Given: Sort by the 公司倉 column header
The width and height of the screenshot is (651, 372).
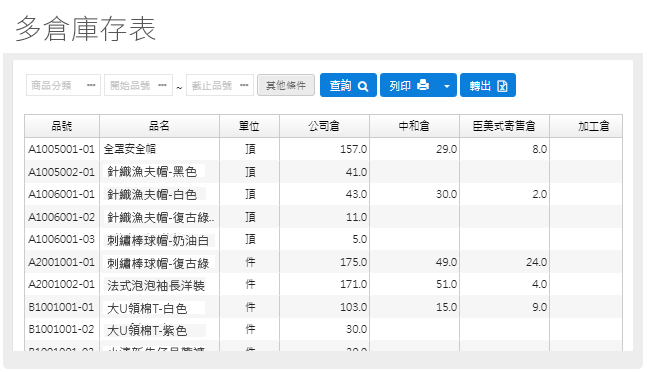Looking at the screenshot, I should point(324,126).
